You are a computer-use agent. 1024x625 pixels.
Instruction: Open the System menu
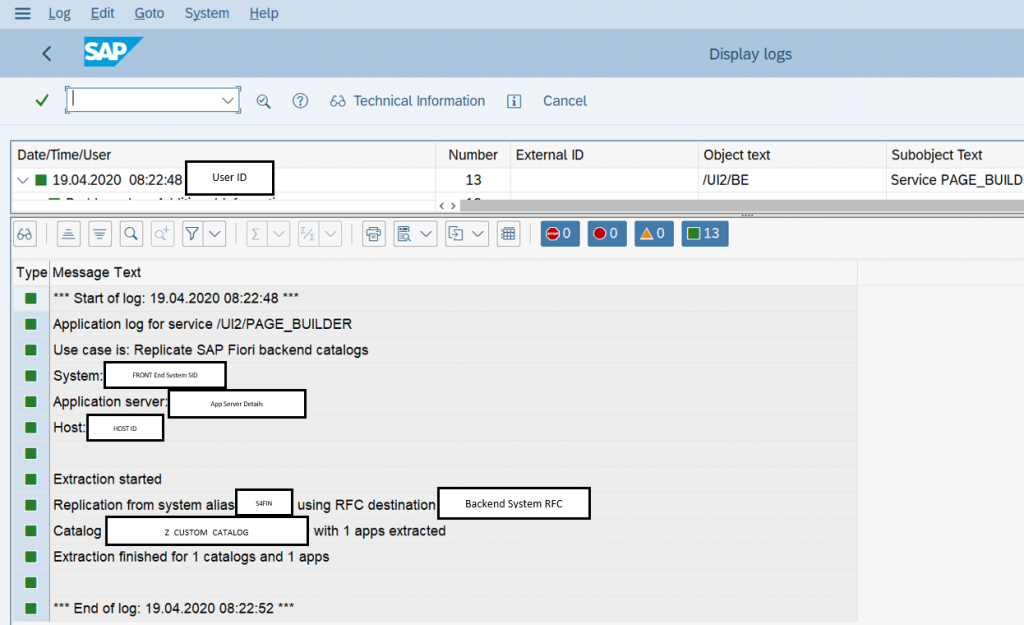coord(207,13)
